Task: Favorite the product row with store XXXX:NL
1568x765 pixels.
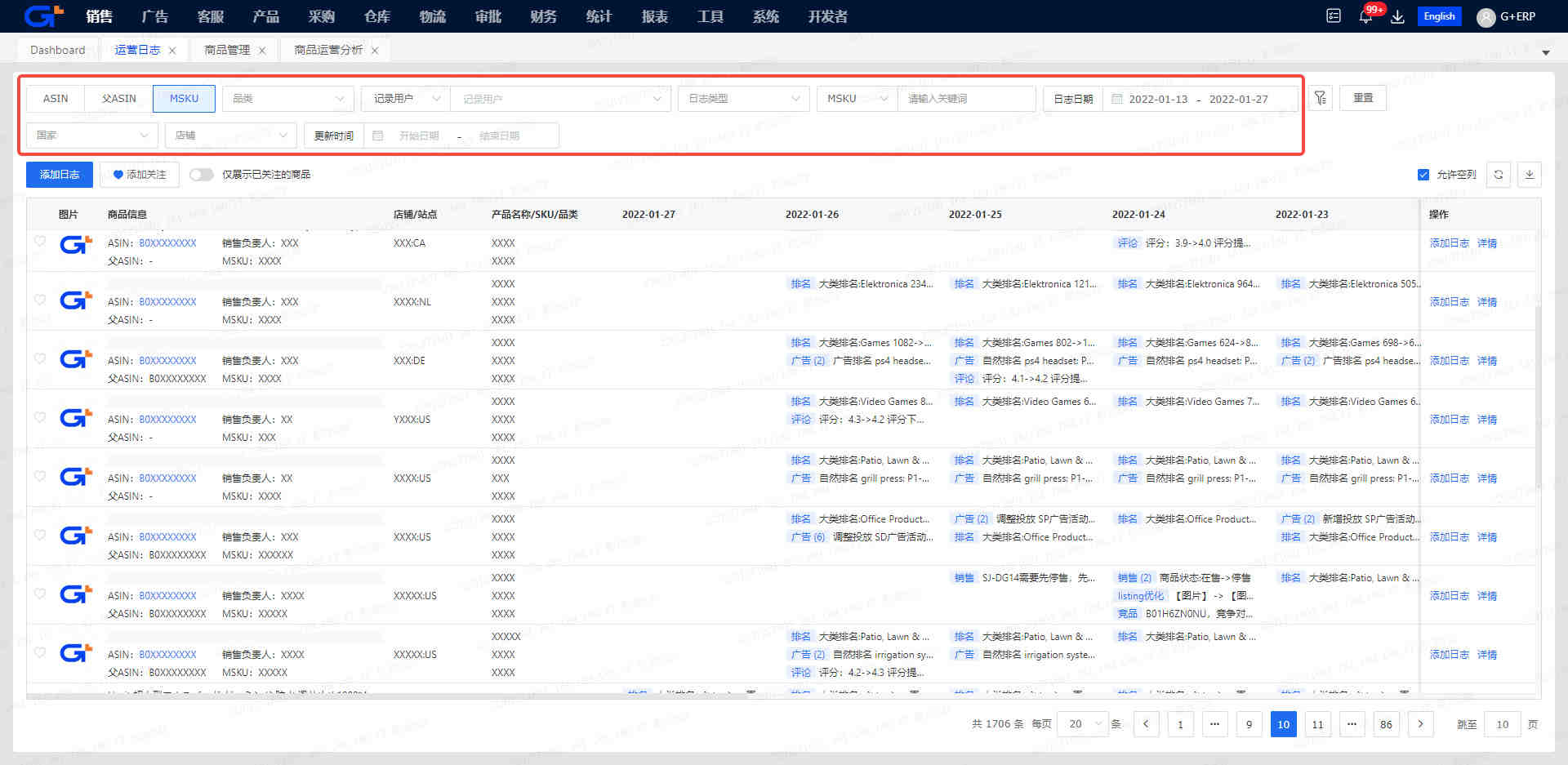Action: tap(40, 300)
